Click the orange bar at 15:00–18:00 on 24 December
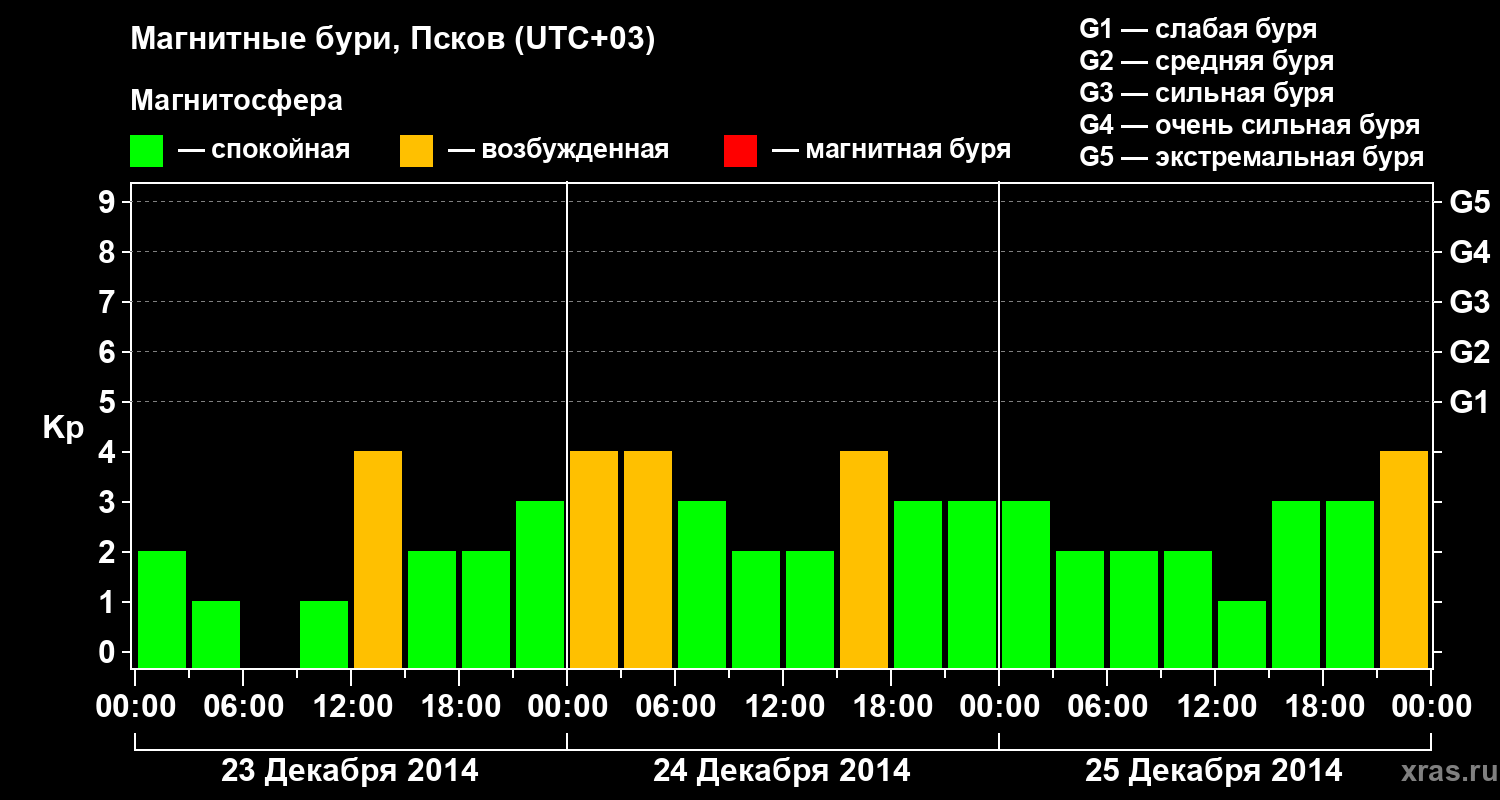The height and width of the screenshot is (800, 1500). coord(864,559)
